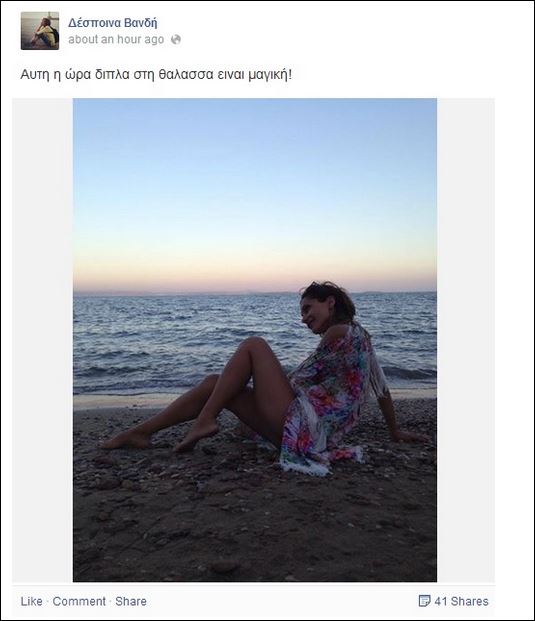The height and width of the screenshot is (621, 535).
Task: Open the Δέσποινα Βανδή profile name link
Action: (112, 23)
